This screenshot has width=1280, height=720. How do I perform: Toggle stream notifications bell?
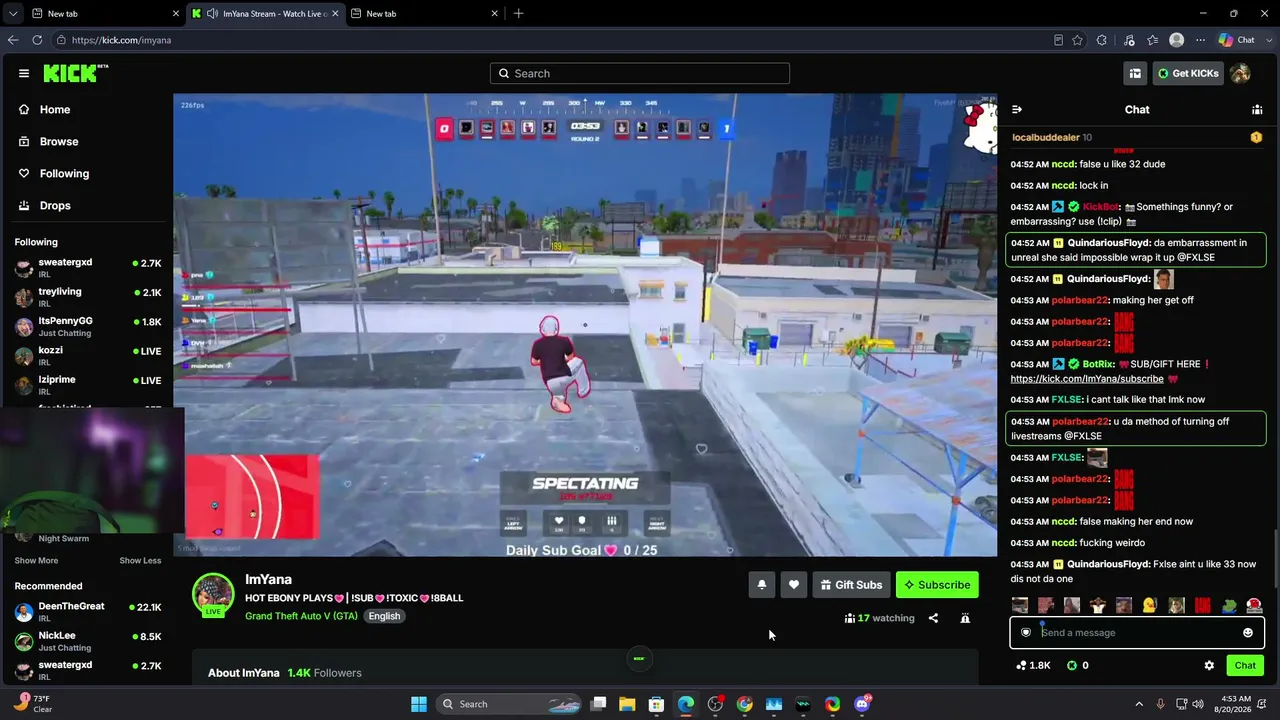(x=762, y=585)
